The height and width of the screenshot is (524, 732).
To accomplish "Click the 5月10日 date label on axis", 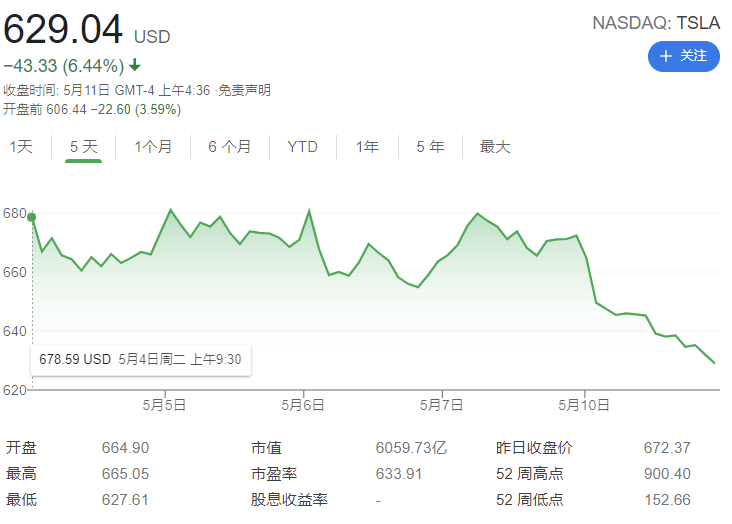I will [x=584, y=405].
